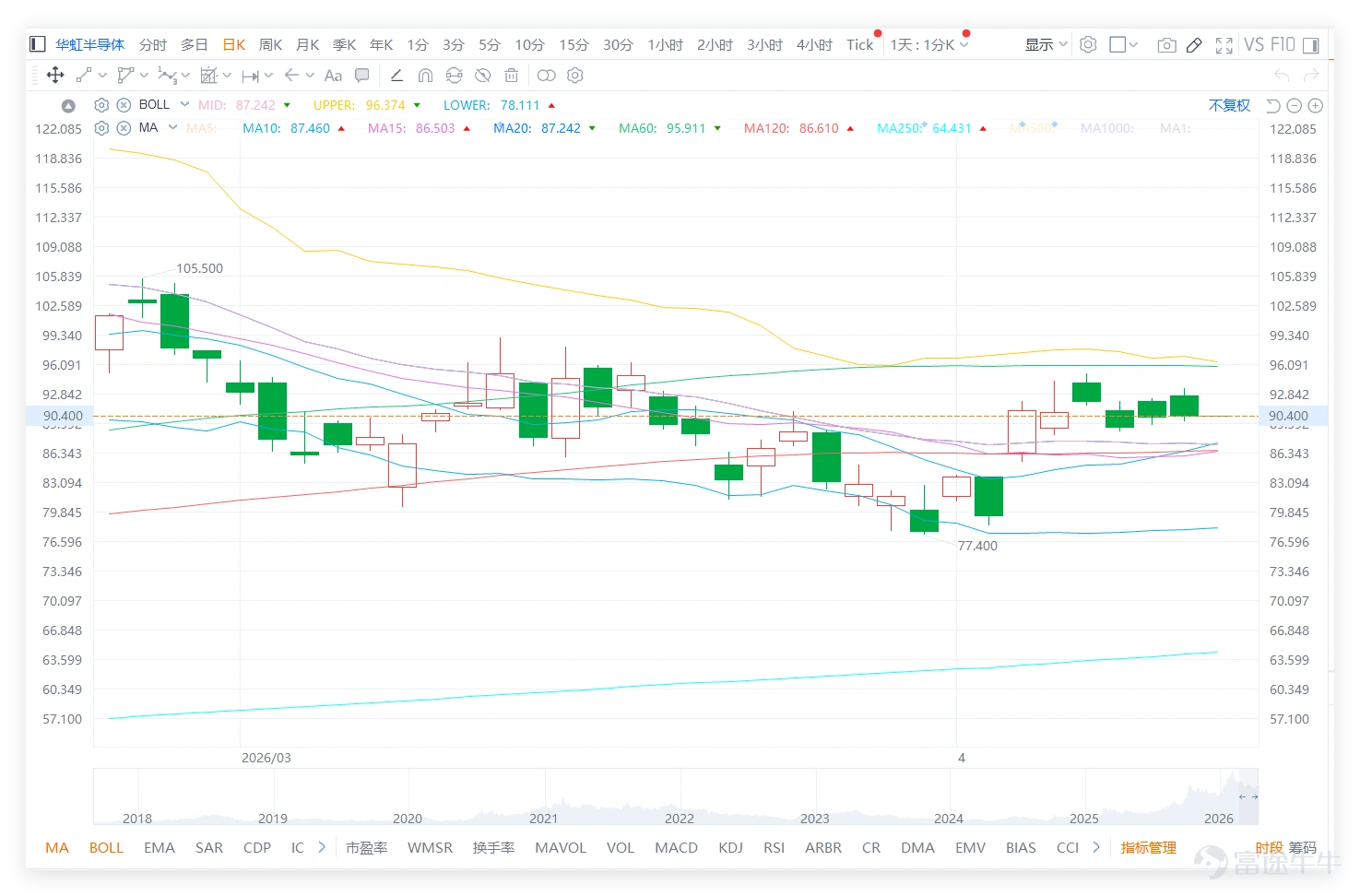Expand the 显示 display dropdown
The height and width of the screenshot is (896, 1360).
[x=1046, y=44]
